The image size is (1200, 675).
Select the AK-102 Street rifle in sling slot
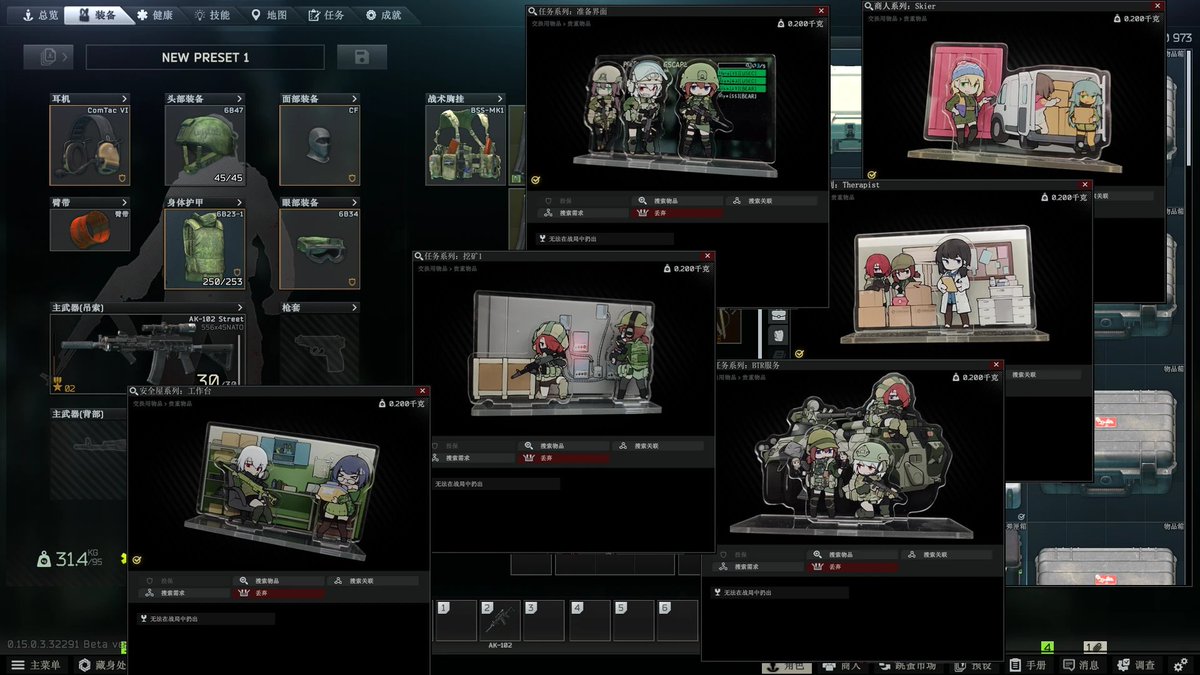coord(148,353)
